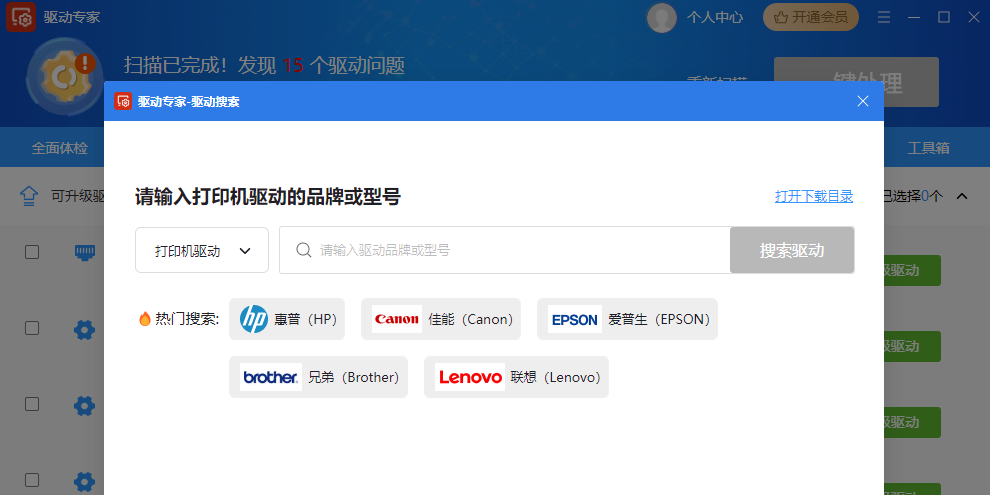Click the upgrade arrow icon beside 可升级驱动
Image resolution: width=990 pixels, height=495 pixels.
tap(29, 196)
